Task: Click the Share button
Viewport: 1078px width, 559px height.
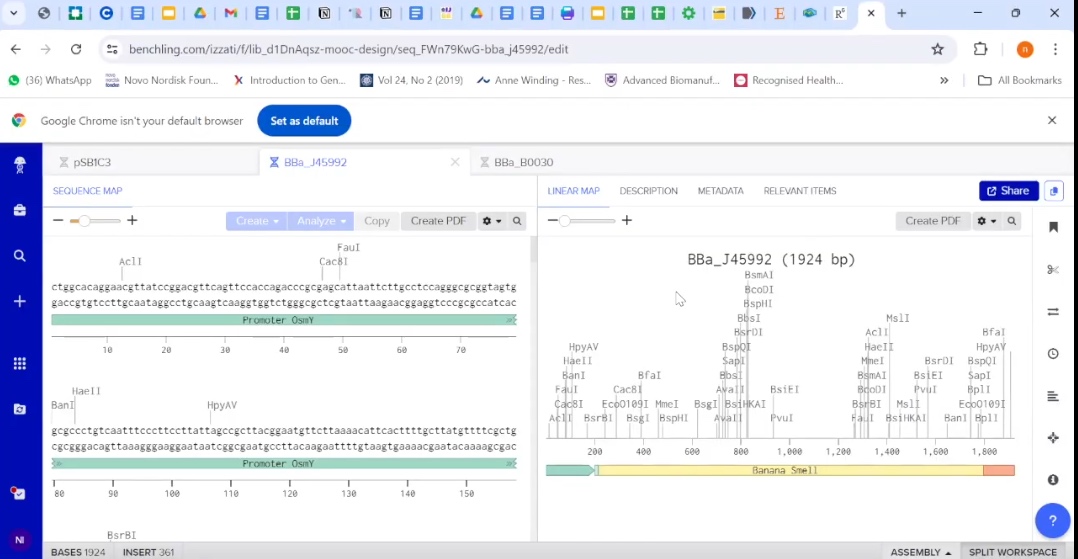Action: [1008, 191]
